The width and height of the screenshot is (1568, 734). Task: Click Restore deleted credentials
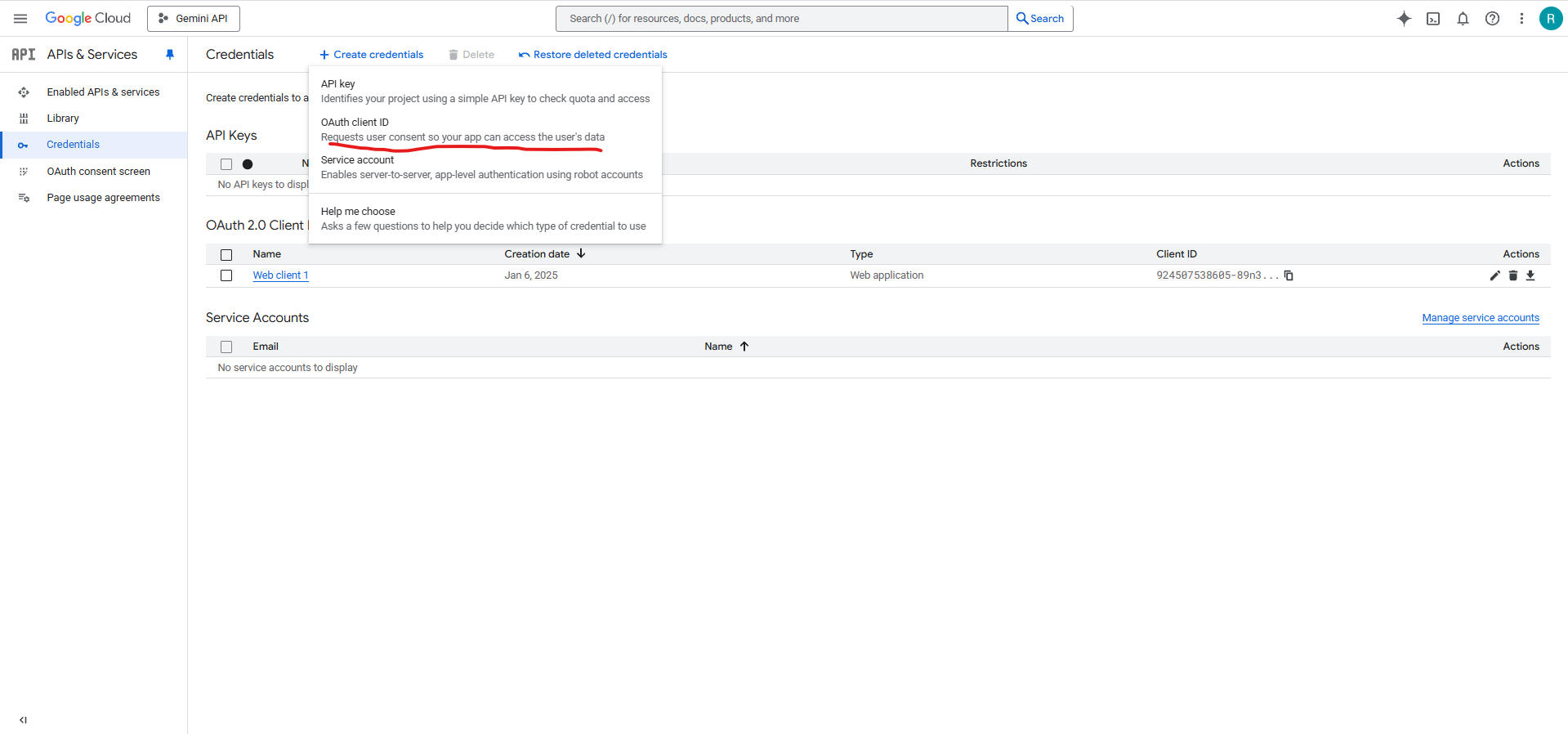click(x=592, y=55)
